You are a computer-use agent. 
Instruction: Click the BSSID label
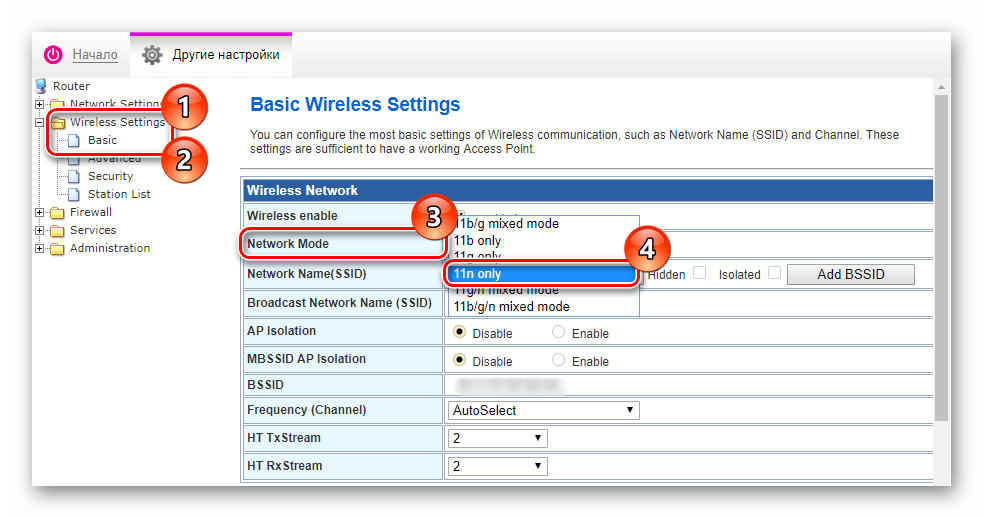(x=265, y=385)
